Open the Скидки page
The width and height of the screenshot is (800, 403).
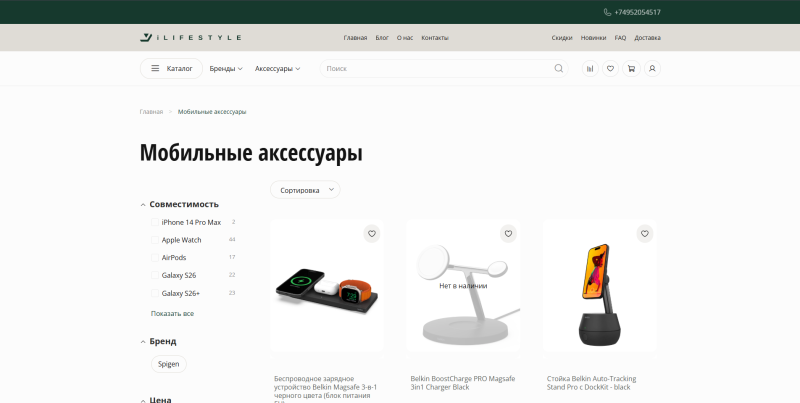562,38
